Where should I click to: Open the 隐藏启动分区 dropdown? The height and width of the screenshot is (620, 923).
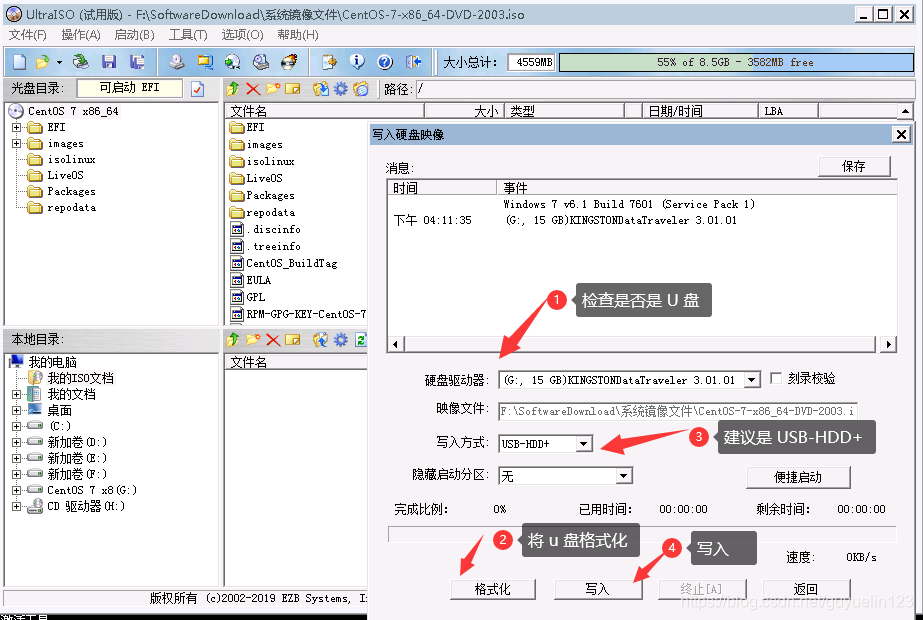point(624,476)
